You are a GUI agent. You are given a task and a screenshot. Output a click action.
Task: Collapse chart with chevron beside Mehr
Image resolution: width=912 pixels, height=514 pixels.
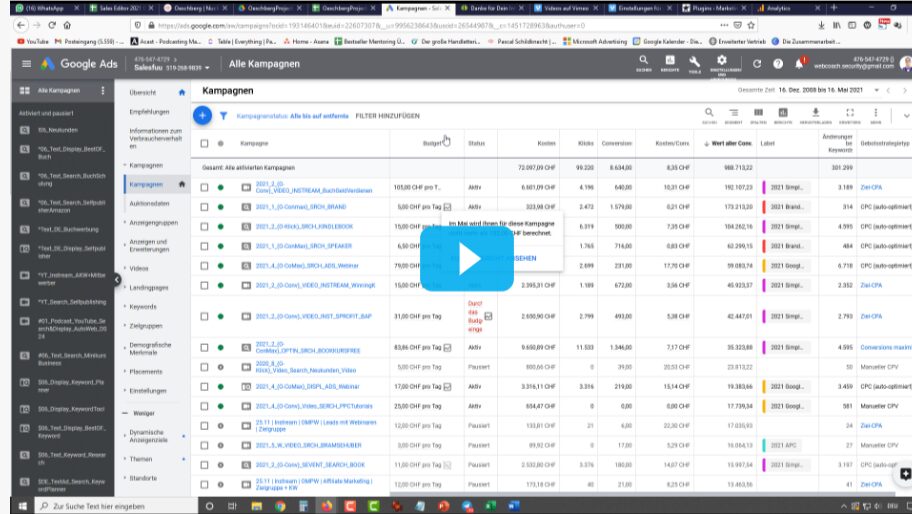[906, 116]
